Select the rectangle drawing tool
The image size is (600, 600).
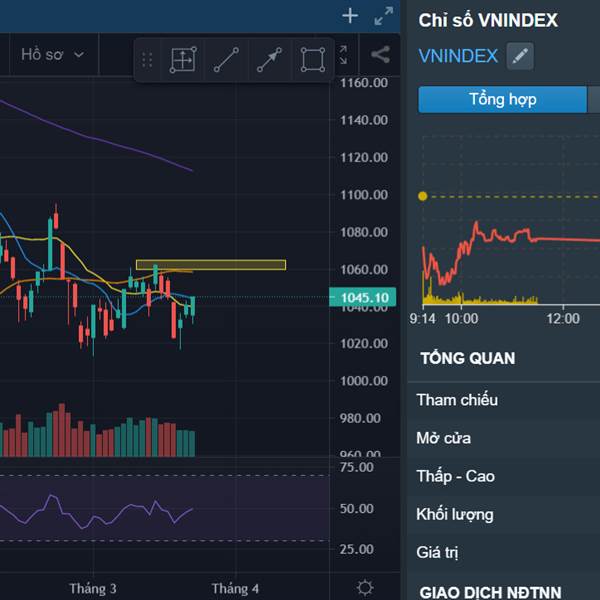313,60
